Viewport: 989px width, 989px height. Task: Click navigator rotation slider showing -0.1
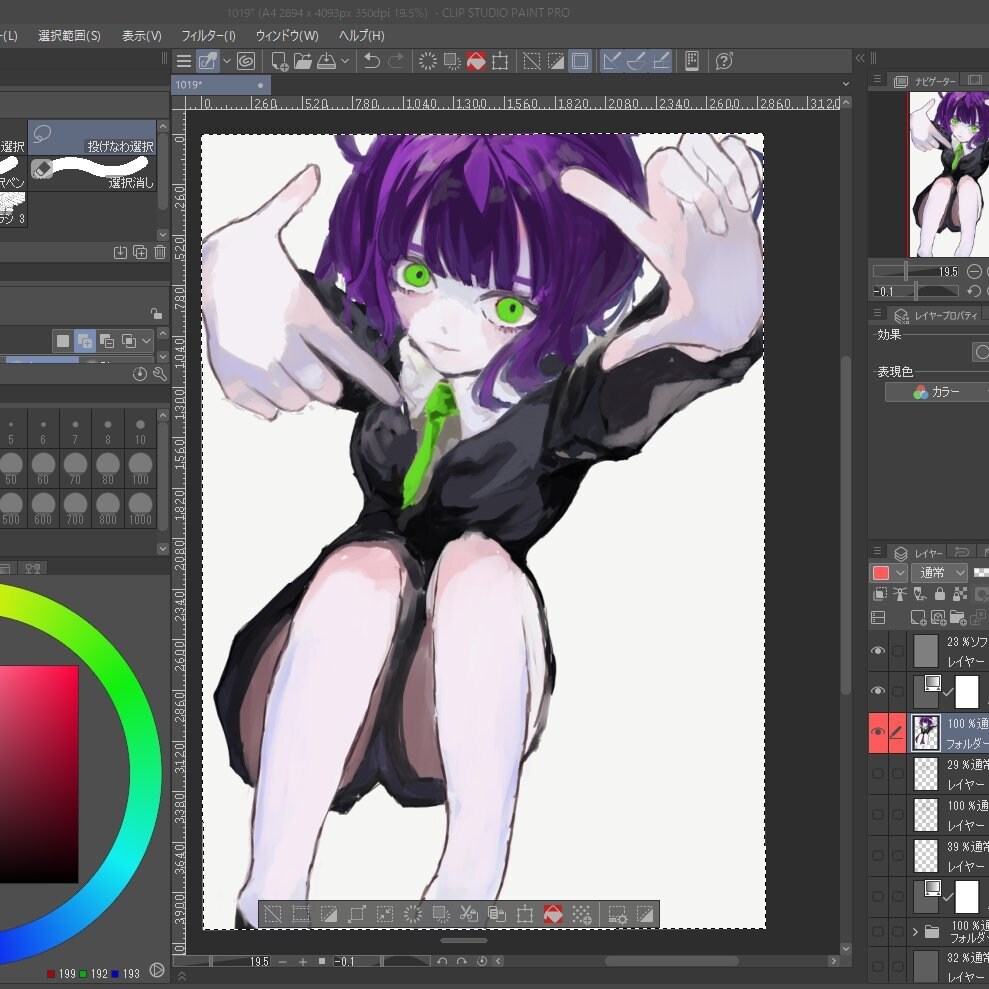tap(916, 291)
